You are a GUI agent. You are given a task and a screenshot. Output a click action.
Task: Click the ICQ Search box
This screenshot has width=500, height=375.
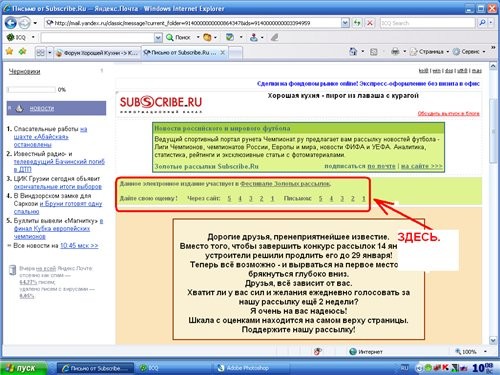point(427,23)
